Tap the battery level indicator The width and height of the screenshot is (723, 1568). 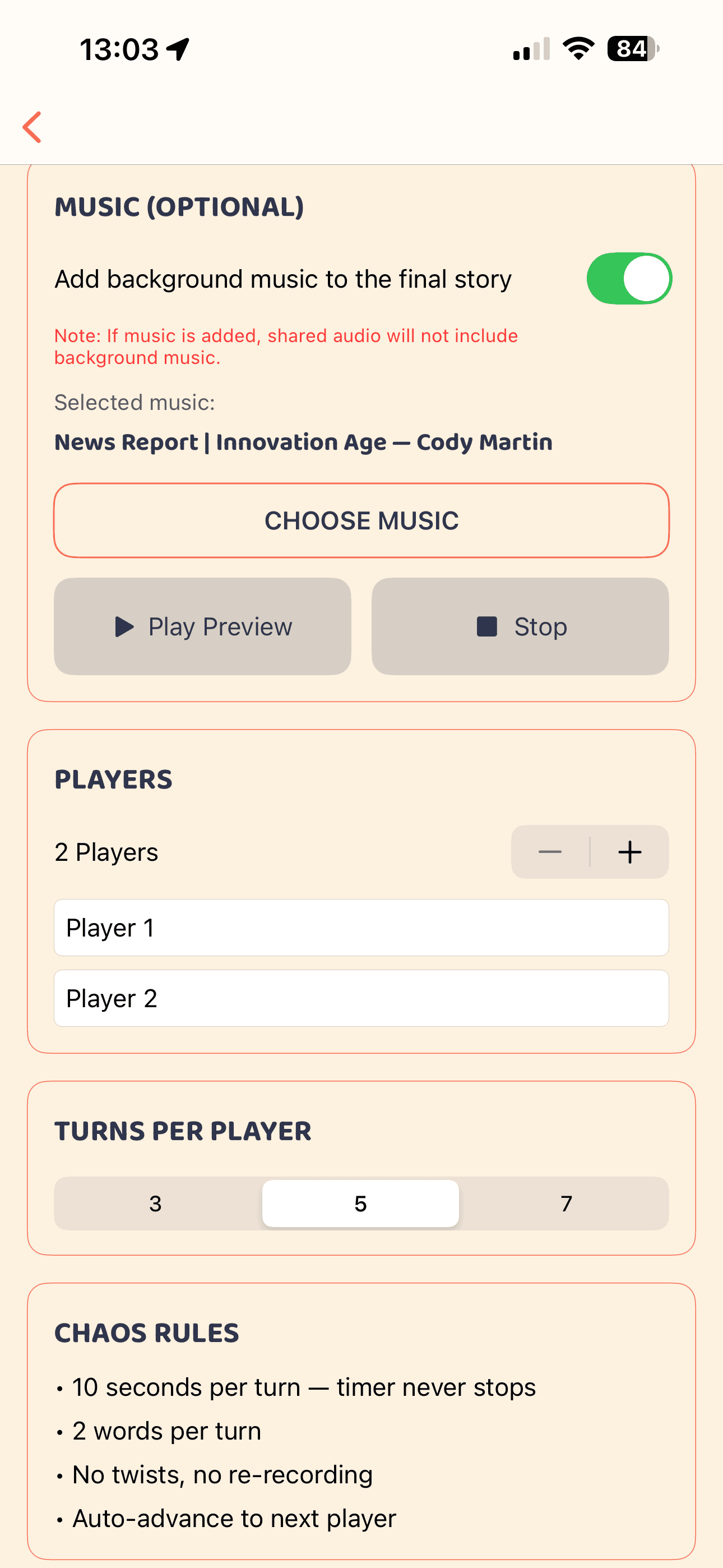point(633,49)
